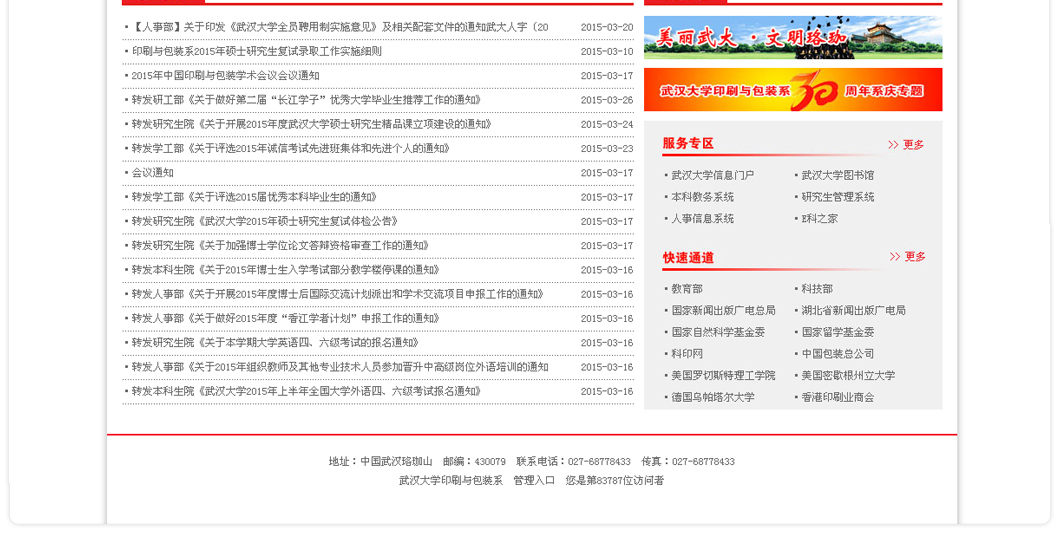Click the 服务专区 heading
The image size is (1058, 554).
pyautogui.click(x=688, y=143)
